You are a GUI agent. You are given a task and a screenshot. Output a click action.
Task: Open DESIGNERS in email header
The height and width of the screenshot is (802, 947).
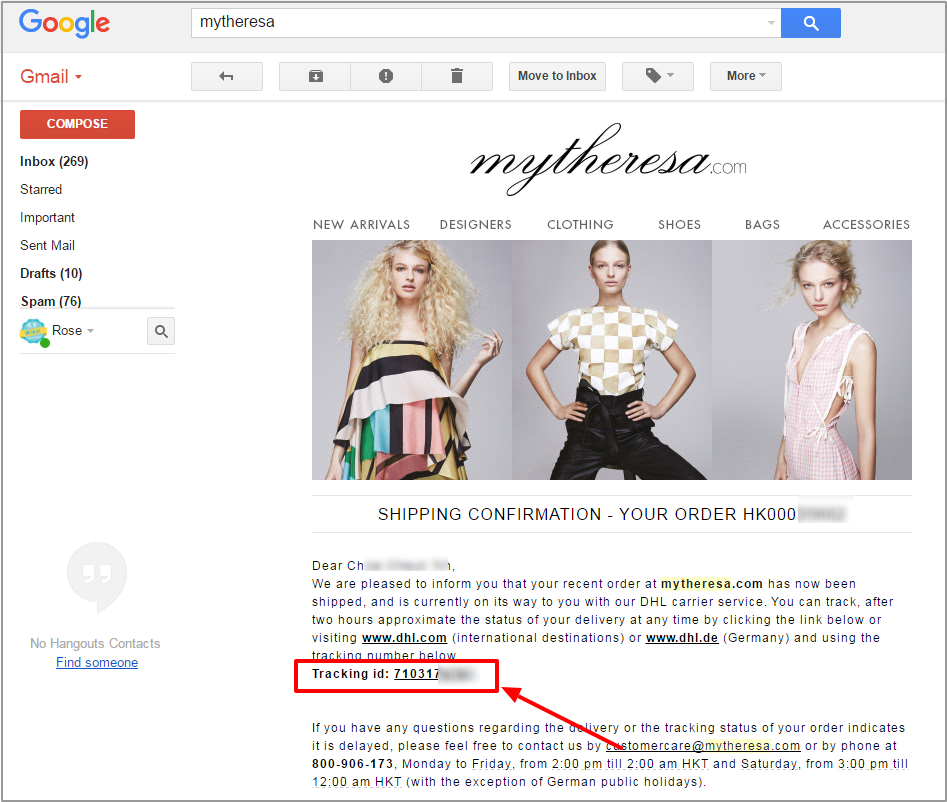pyautogui.click(x=475, y=225)
